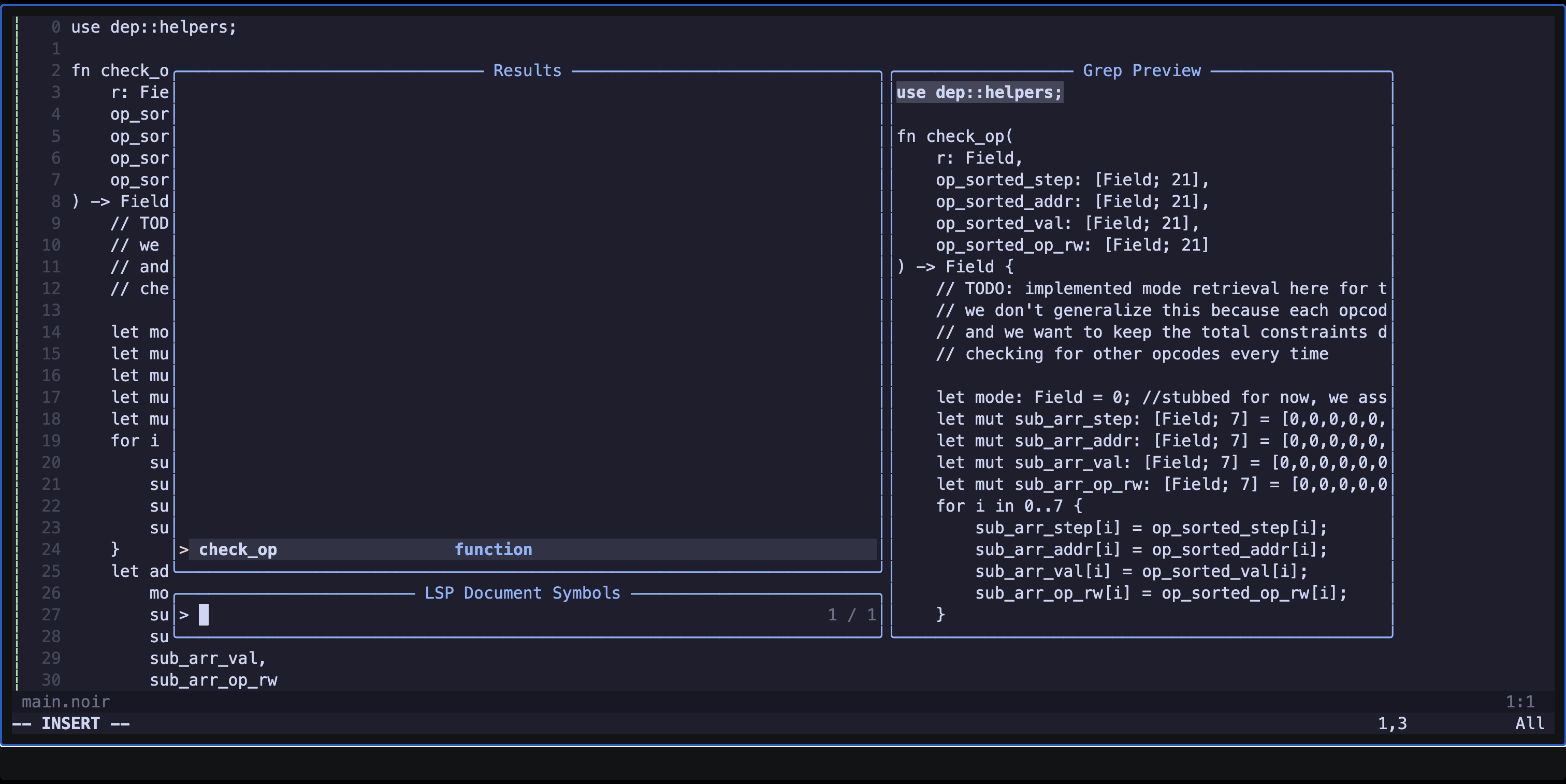The height and width of the screenshot is (784, 1566).
Task: Click 'let mut sub_arr_op_rw' preview line
Action: pos(1161,484)
